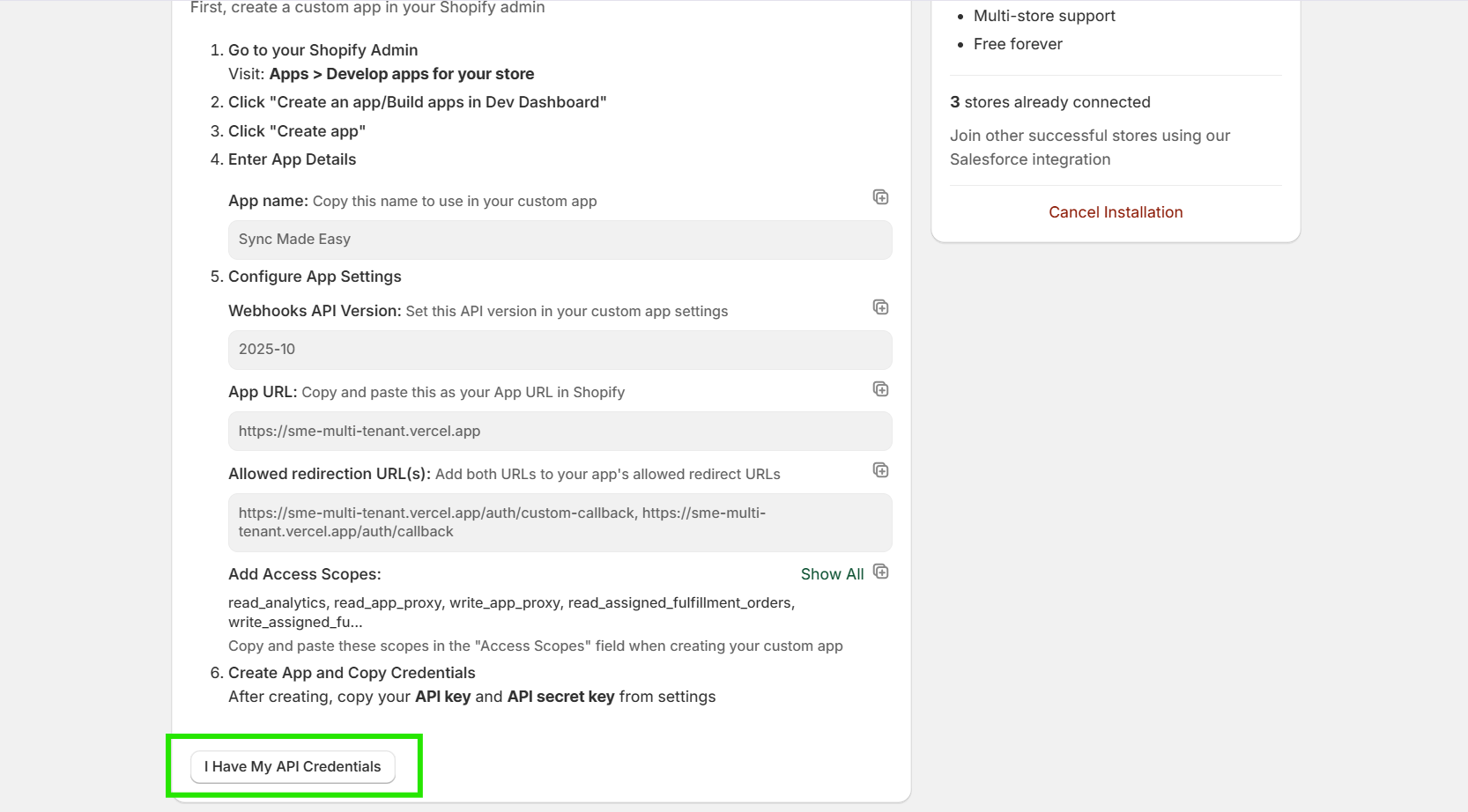Click the bold API key text
1468x812 pixels.
coord(442,697)
